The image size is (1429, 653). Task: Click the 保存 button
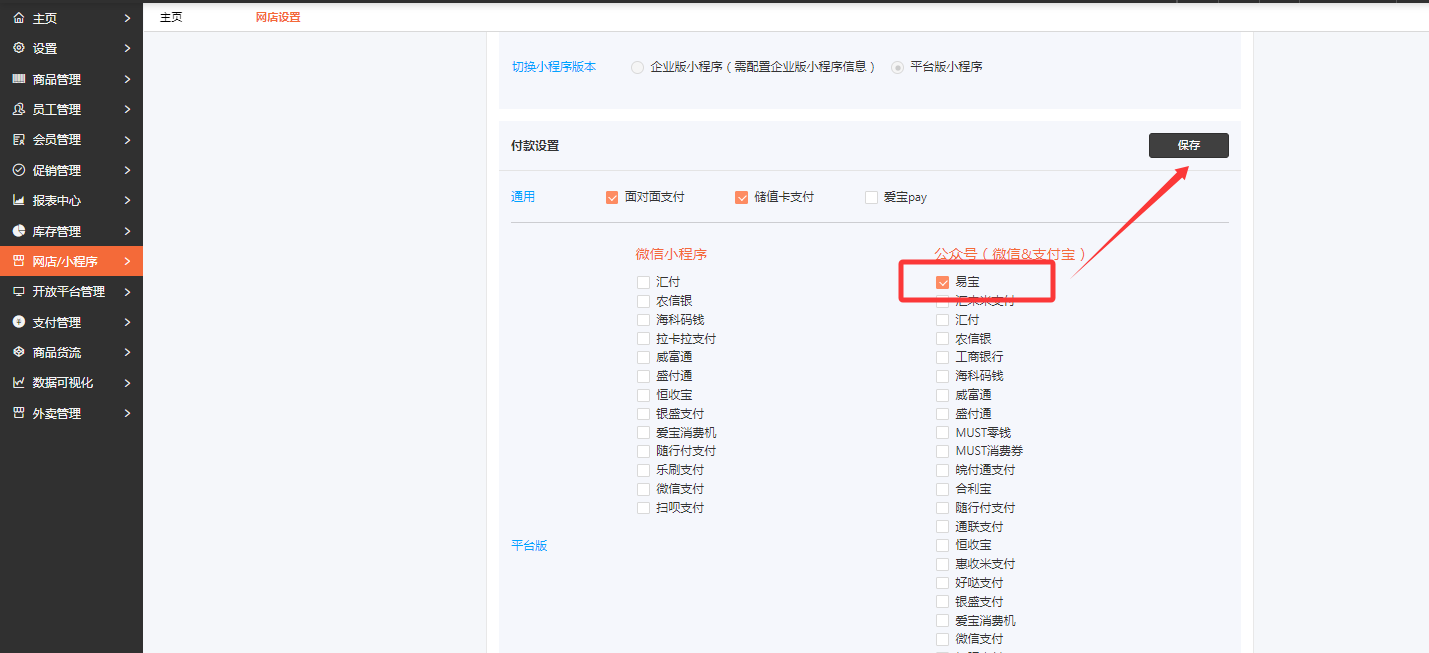1188,145
